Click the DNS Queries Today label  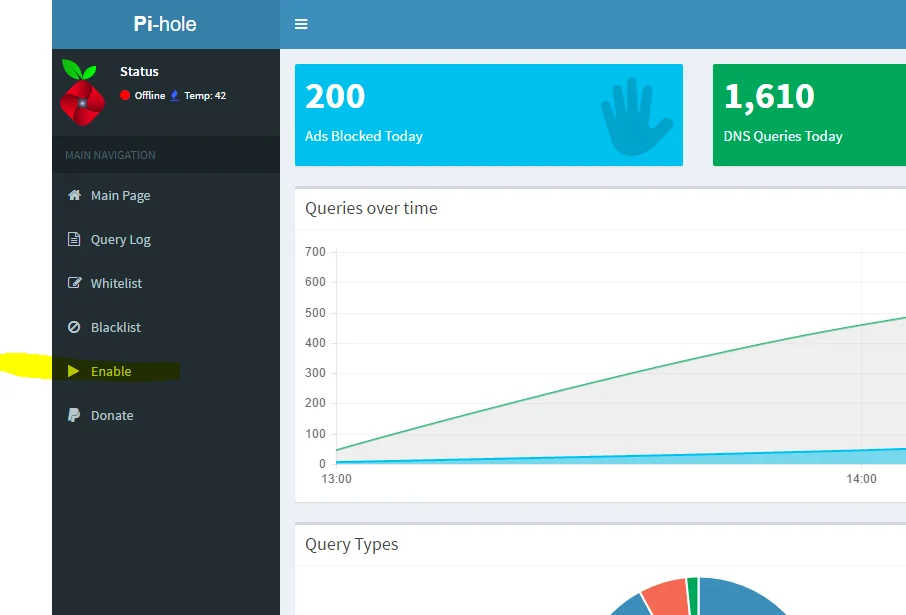tap(783, 136)
